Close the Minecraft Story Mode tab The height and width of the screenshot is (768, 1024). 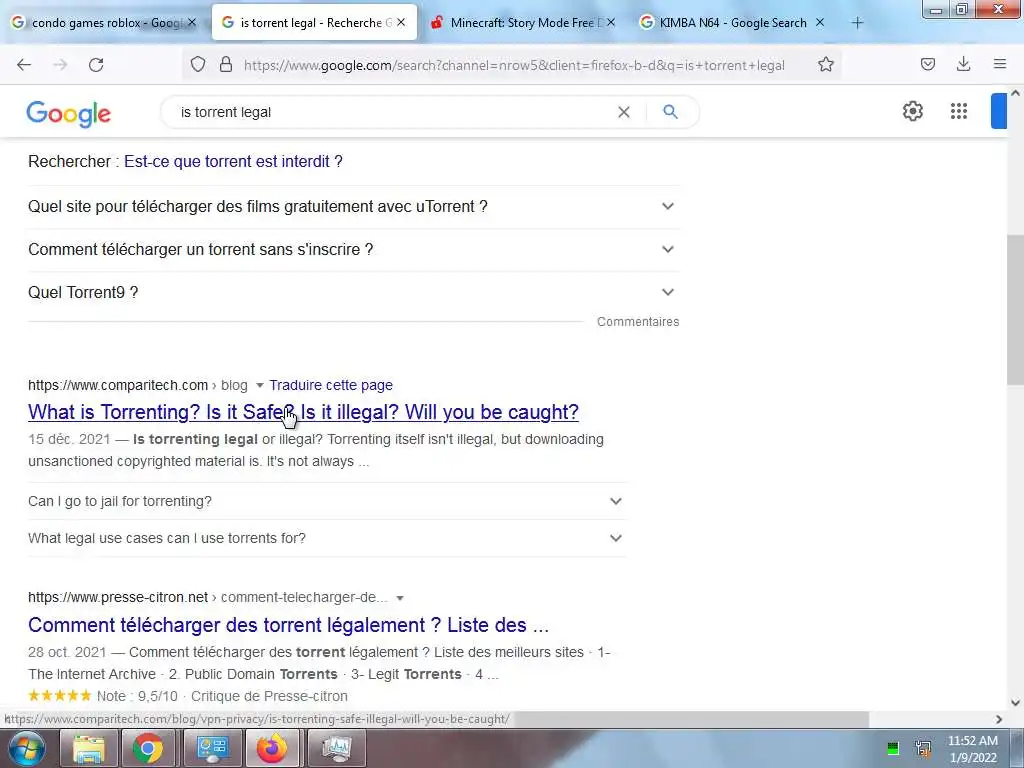(x=611, y=23)
